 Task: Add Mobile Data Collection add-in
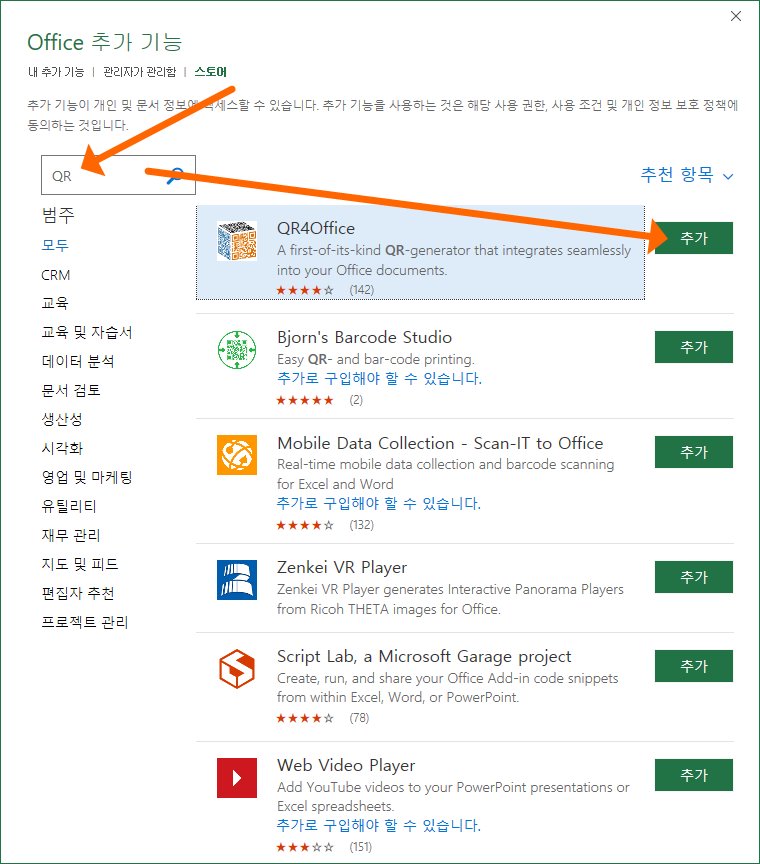[694, 452]
